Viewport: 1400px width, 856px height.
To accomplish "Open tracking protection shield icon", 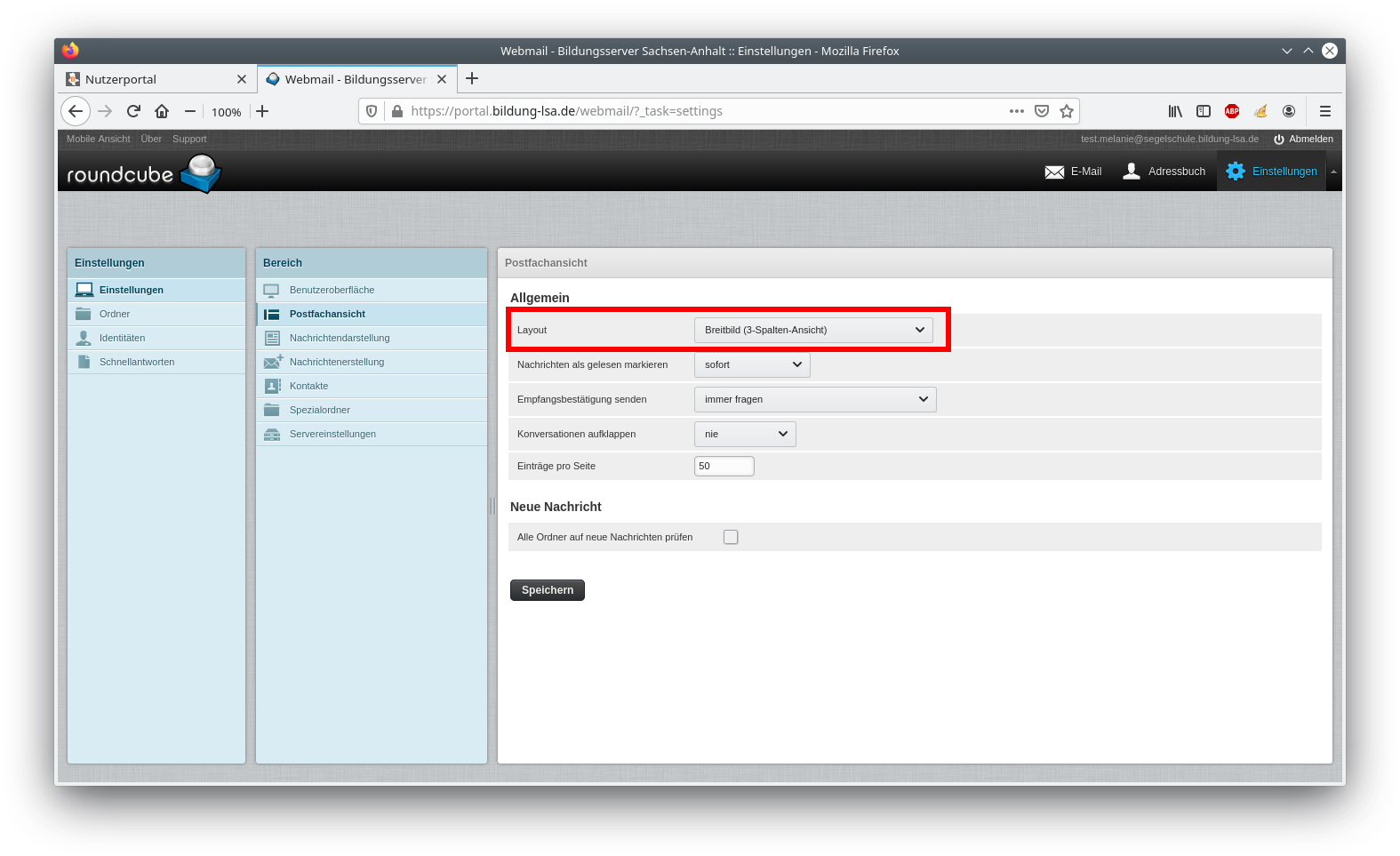I will [372, 111].
